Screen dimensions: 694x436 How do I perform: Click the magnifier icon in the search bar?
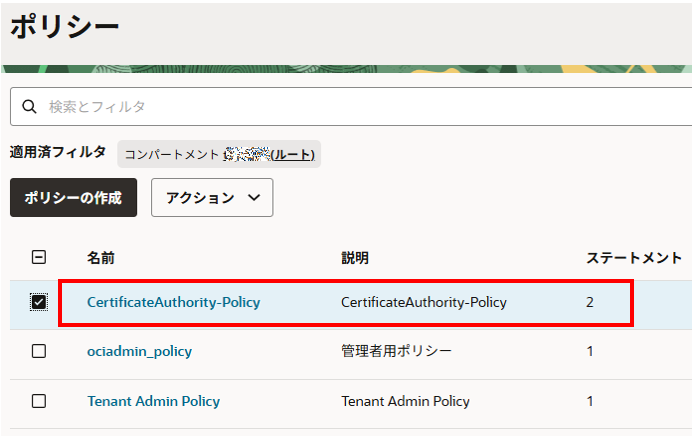[29, 106]
